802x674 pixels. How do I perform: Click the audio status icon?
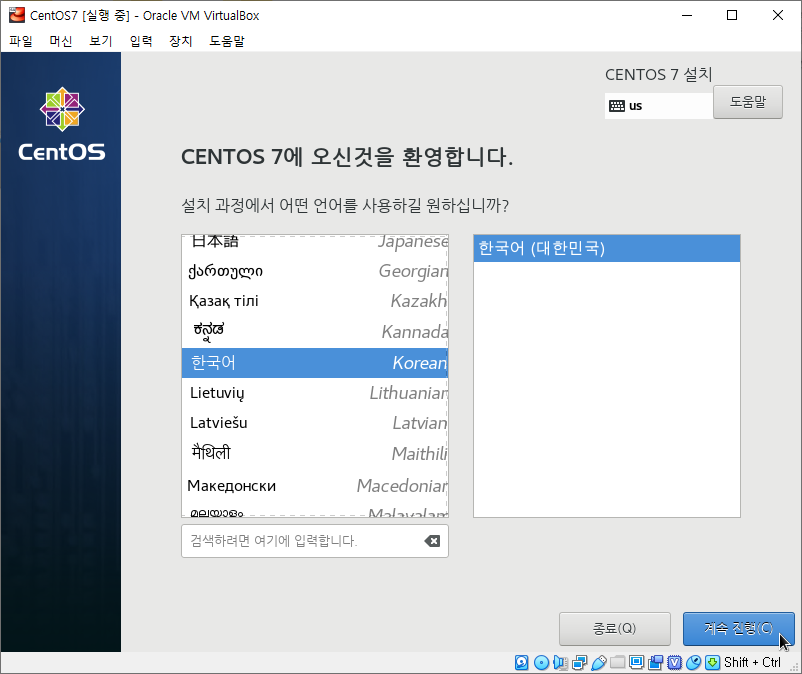click(x=561, y=662)
